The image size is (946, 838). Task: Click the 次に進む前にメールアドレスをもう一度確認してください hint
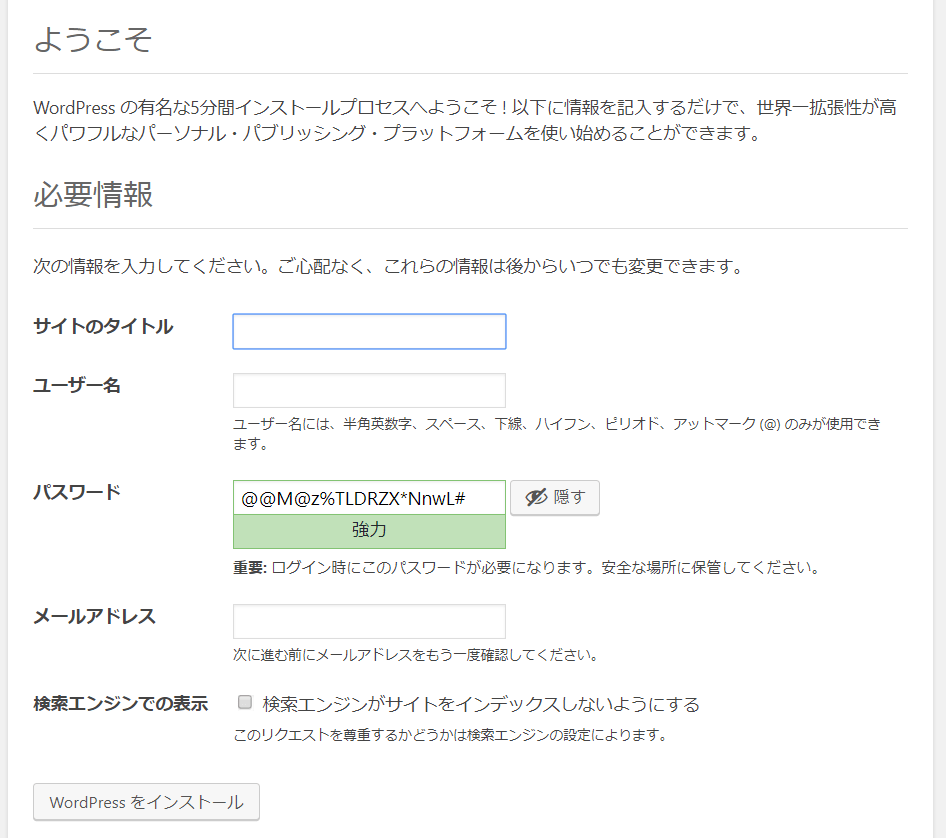tap(416, 655)
